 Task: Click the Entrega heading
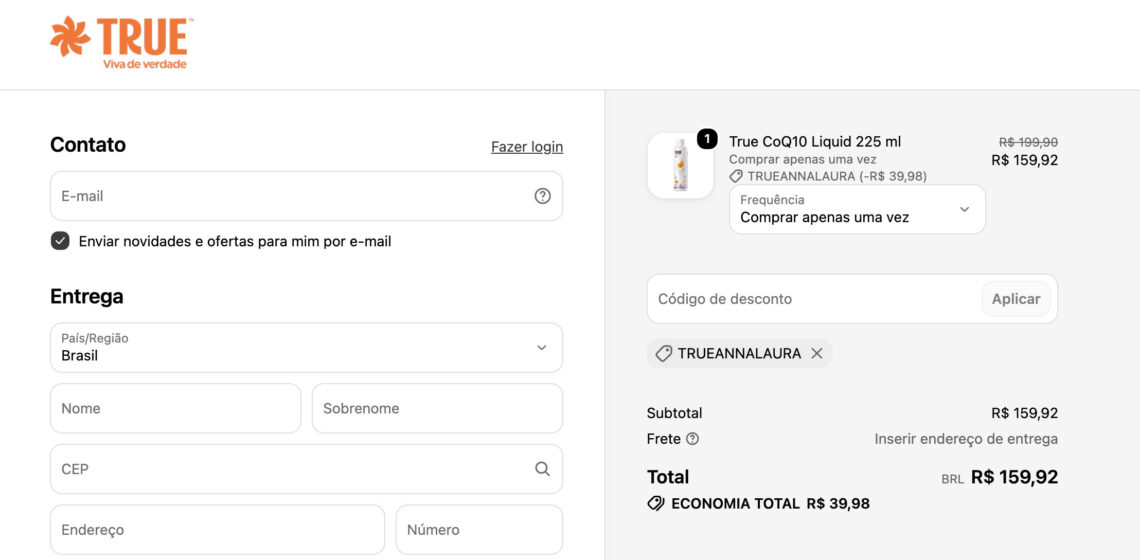coord(87,296)
